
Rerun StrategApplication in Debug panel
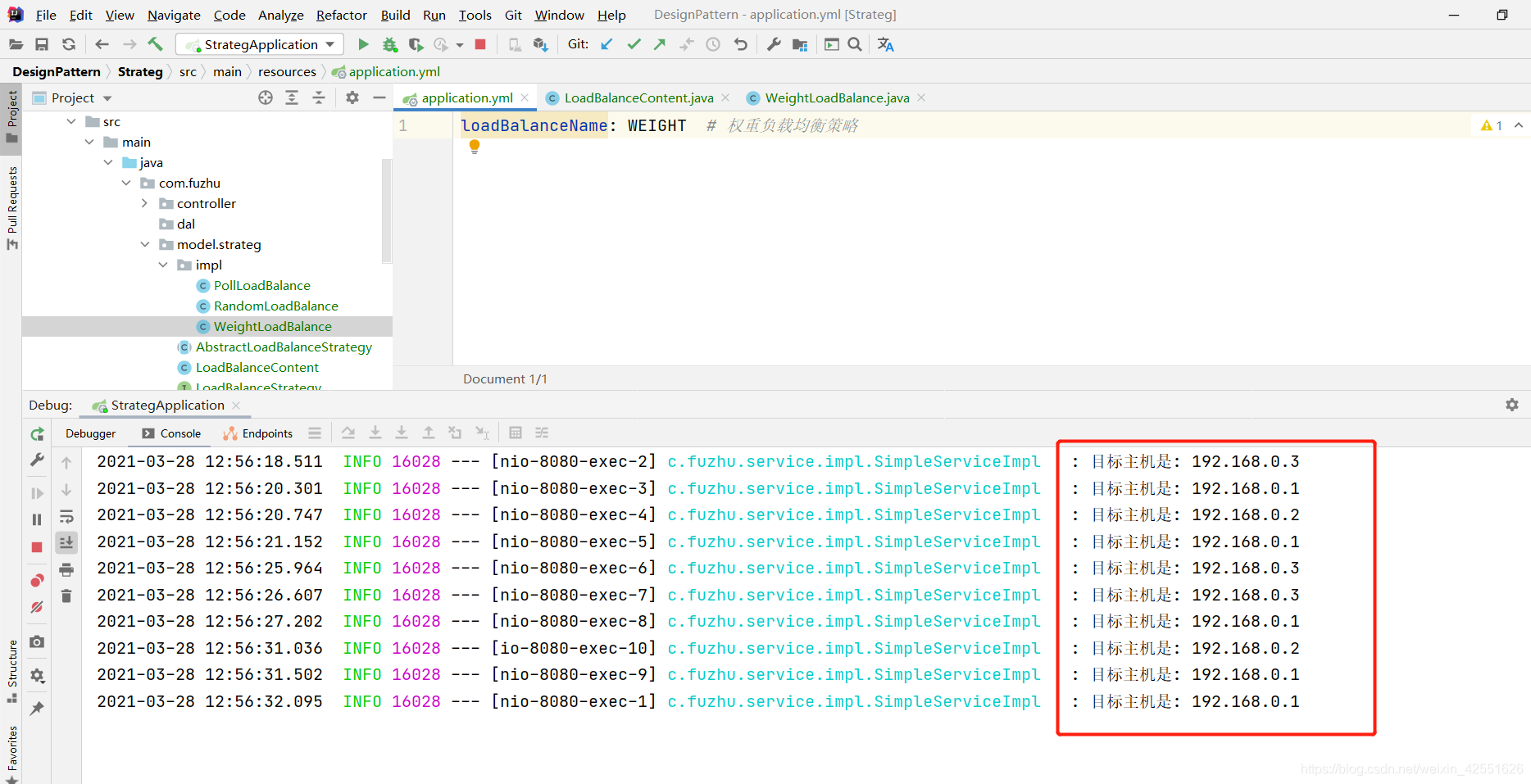coord(37,434)
